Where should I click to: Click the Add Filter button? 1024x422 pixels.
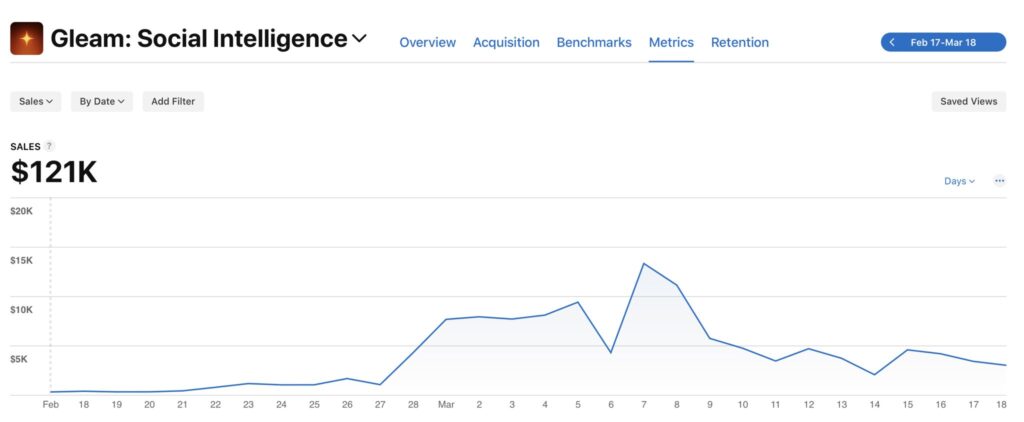click(173, 101)
